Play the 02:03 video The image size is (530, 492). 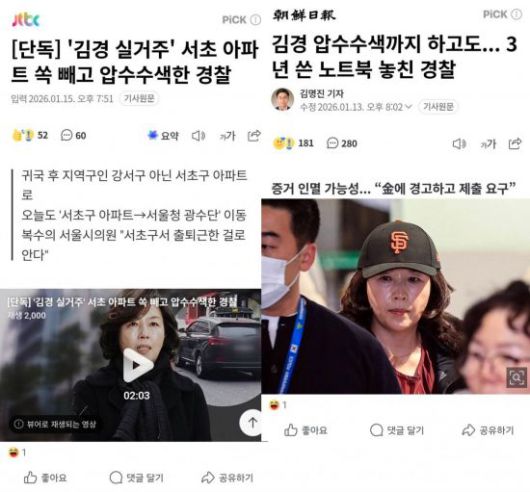137,365
